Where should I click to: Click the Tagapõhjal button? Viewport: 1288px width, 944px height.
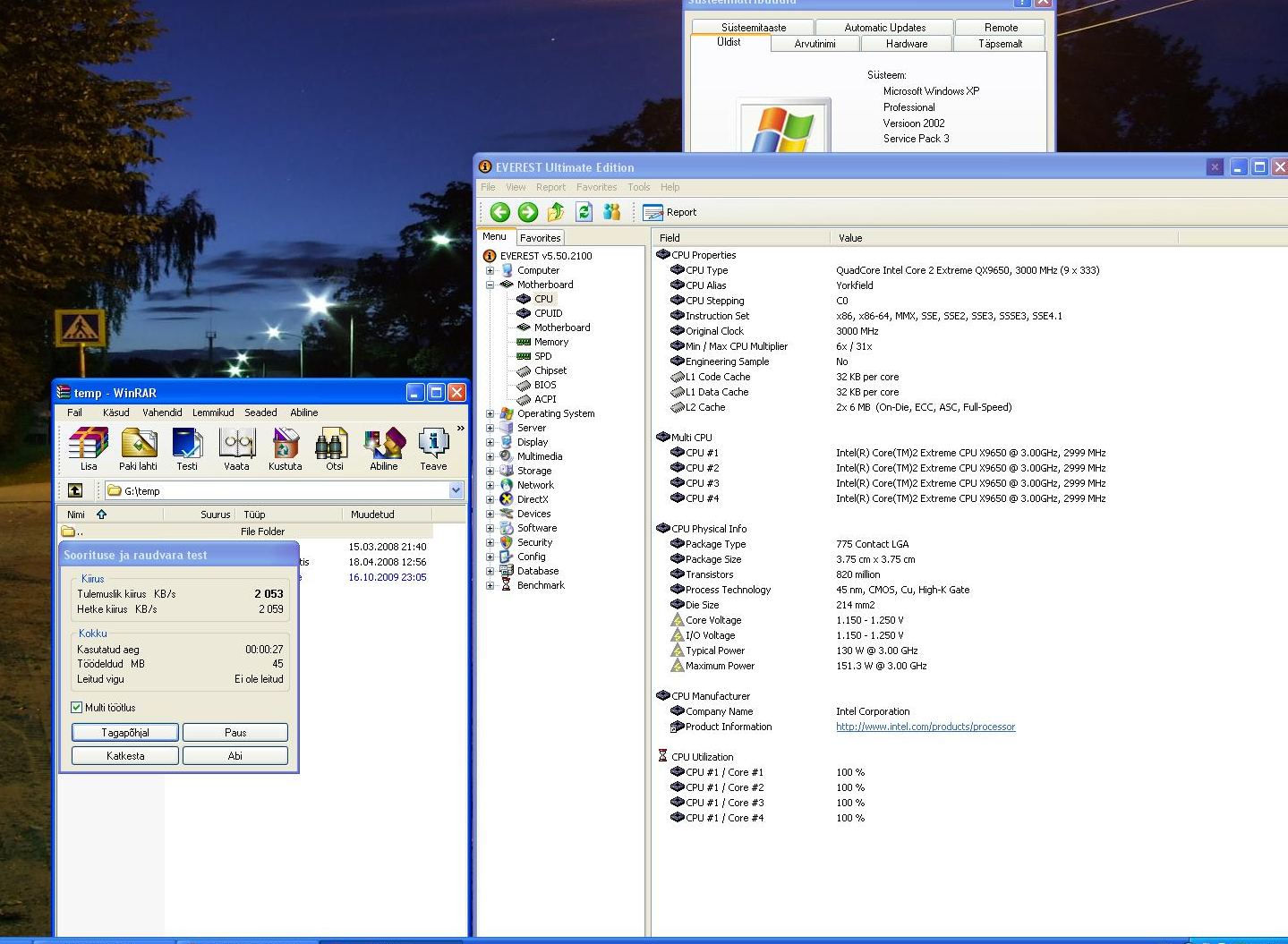pyautogui.click(x=125, y=732)
